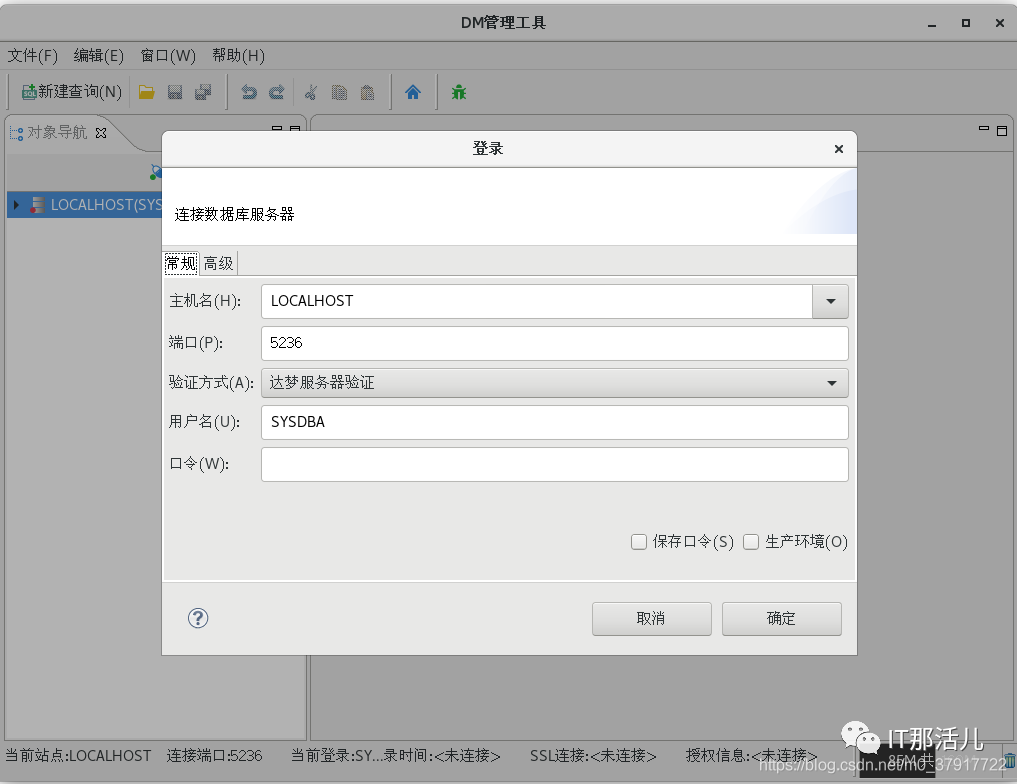This screenshot has width=1017, height=784.
Task: Click the hostname field containing LOCALHOST
Action: (x=537, y=302)
